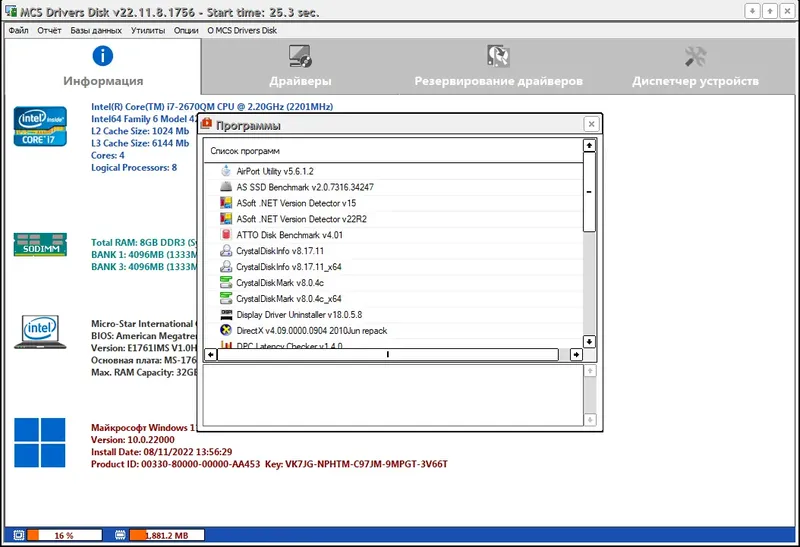Screen dimensions: 800x547
Task: Open the Опции menu
Action: 186,31
